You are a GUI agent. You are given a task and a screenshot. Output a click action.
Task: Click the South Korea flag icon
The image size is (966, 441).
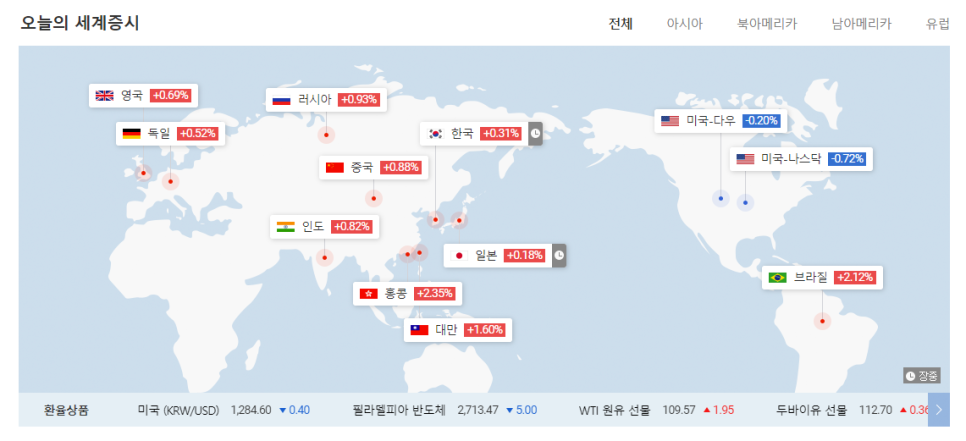tap(436, 134)
